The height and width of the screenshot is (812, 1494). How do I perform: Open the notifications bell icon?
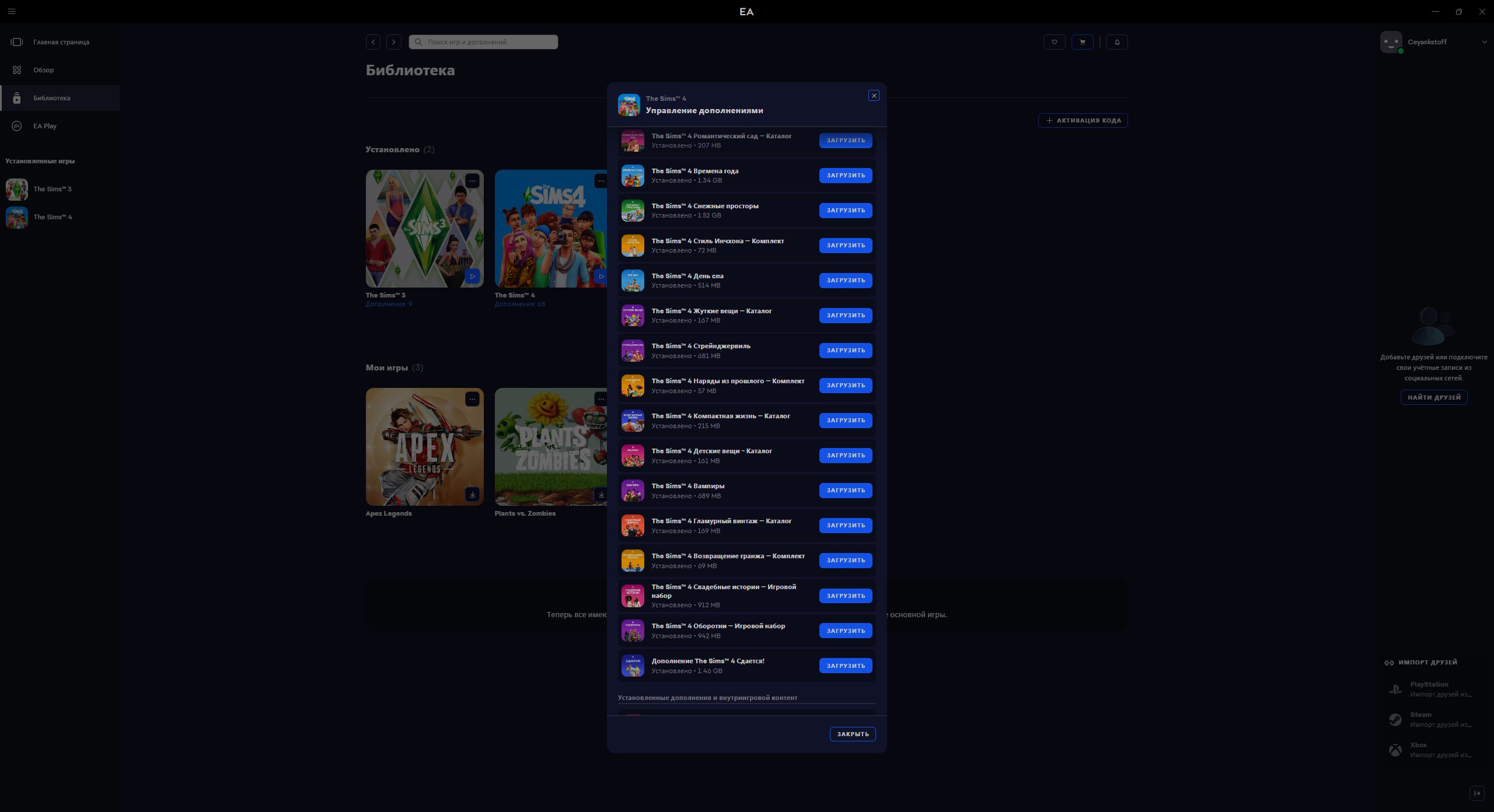tap(1116, 42)
